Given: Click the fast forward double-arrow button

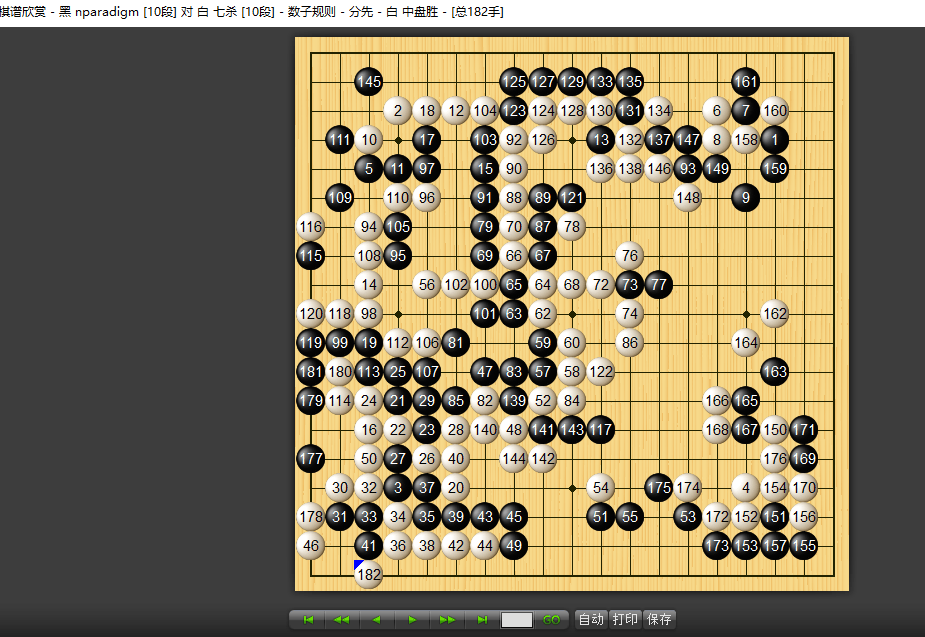Looking at the screenshot, I should pyautogui.click(x=447, y=620).
